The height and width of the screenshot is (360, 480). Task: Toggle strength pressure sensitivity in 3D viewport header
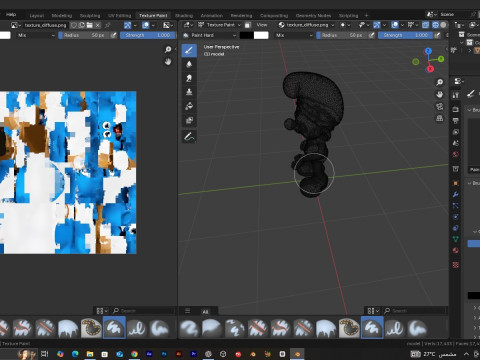point(437,35)
